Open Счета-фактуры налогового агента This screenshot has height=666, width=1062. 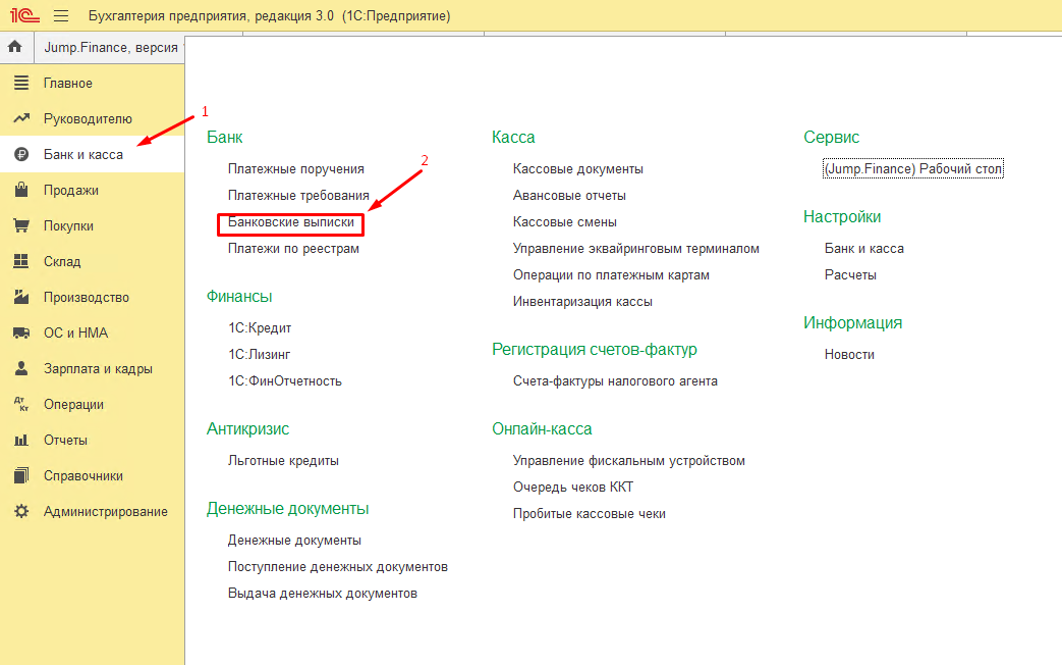pyautogui.click(x=614, y=381)
